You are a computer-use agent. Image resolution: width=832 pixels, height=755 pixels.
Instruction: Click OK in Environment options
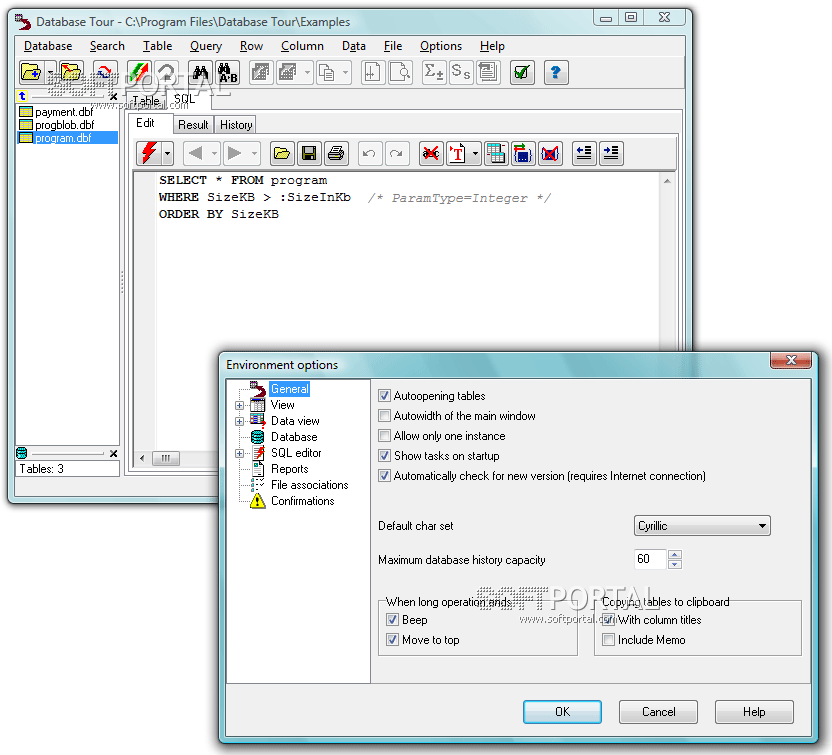tap(562, 711)
